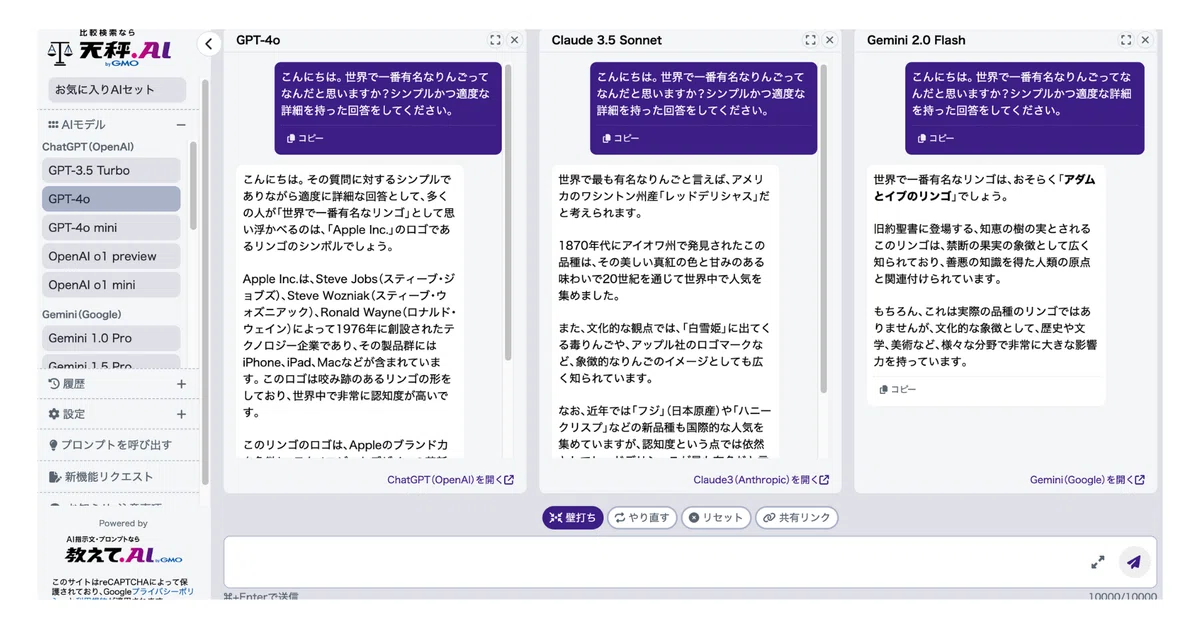Viewport: 1200px width, 629px height.
Task: Open お気に入りAIセット favorites
Action: tap(117, 90)
